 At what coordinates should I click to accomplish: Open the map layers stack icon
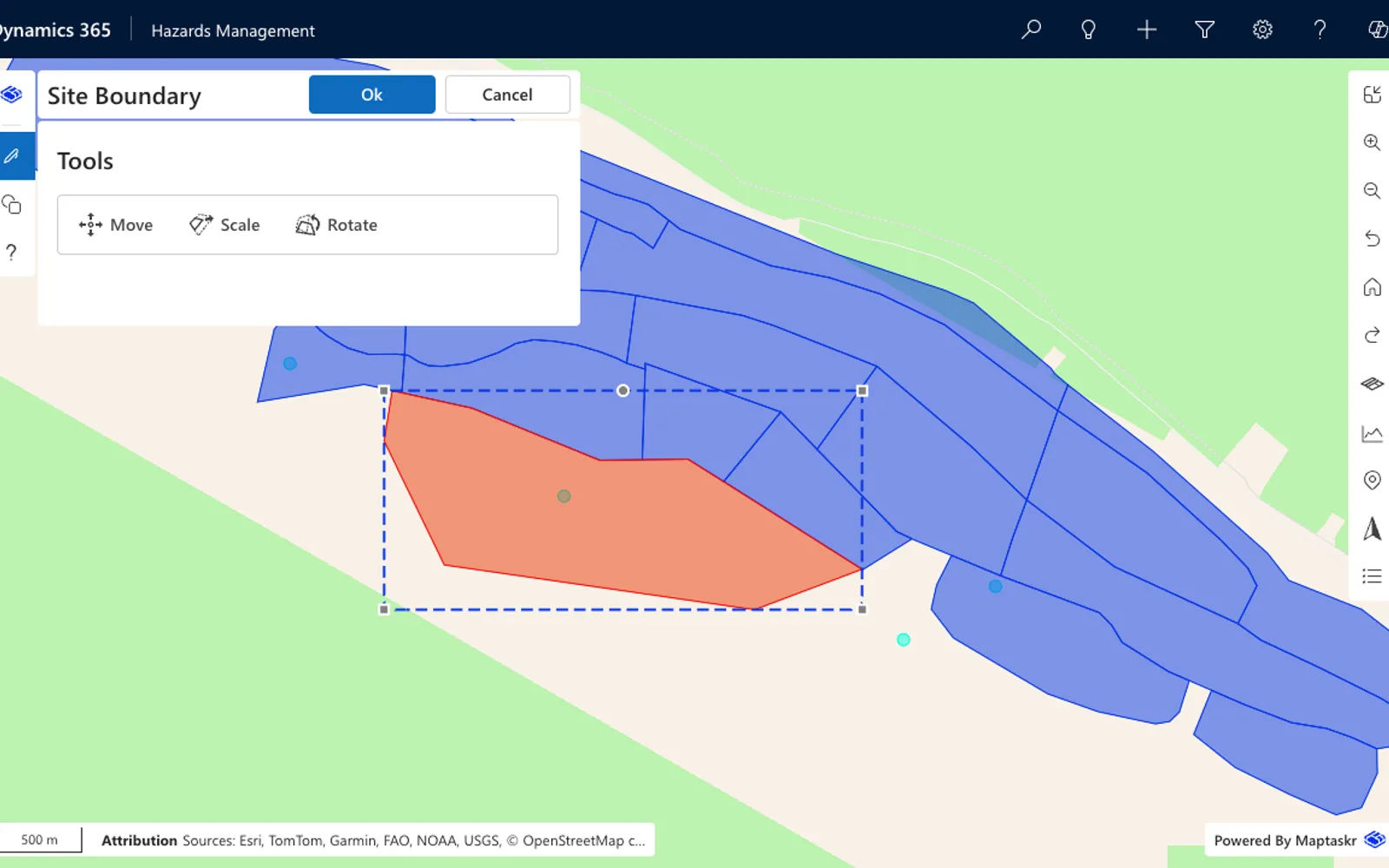point(1372,383)
